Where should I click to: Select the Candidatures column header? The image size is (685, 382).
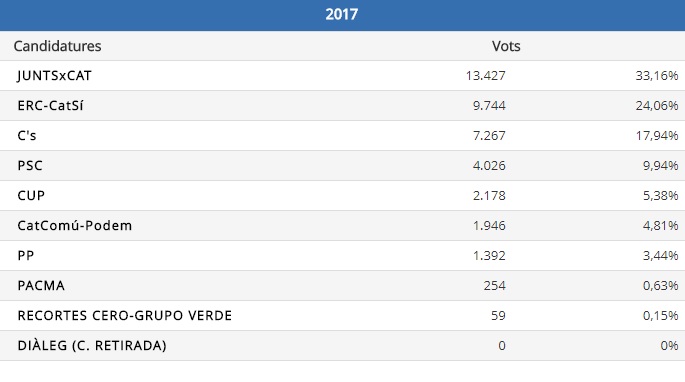(57, 46)
